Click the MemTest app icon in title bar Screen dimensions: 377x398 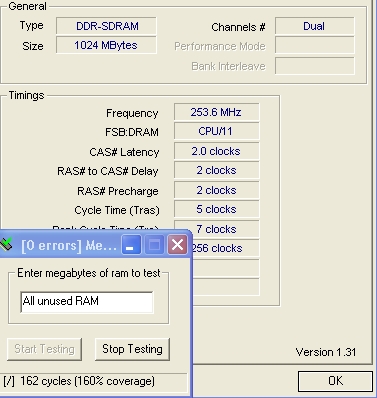[6, 245]
